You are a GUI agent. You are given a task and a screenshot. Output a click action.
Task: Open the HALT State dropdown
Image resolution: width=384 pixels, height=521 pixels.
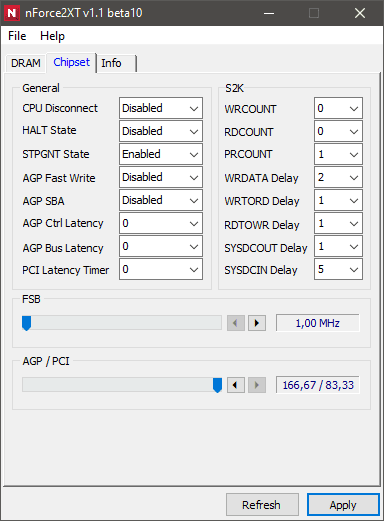coord(161,131)
